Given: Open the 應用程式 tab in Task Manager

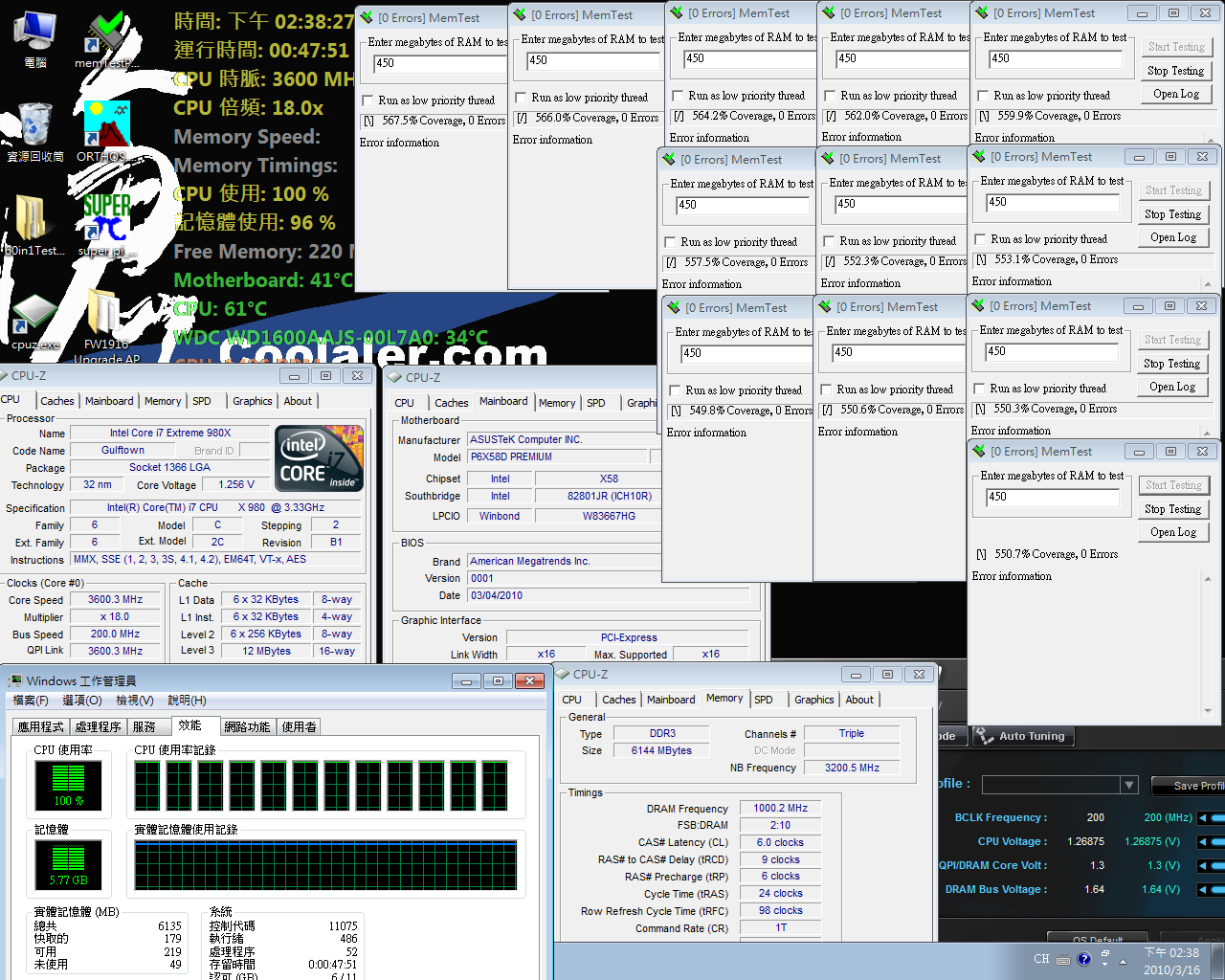Looking at the screenshot, I should click(41, 727).
